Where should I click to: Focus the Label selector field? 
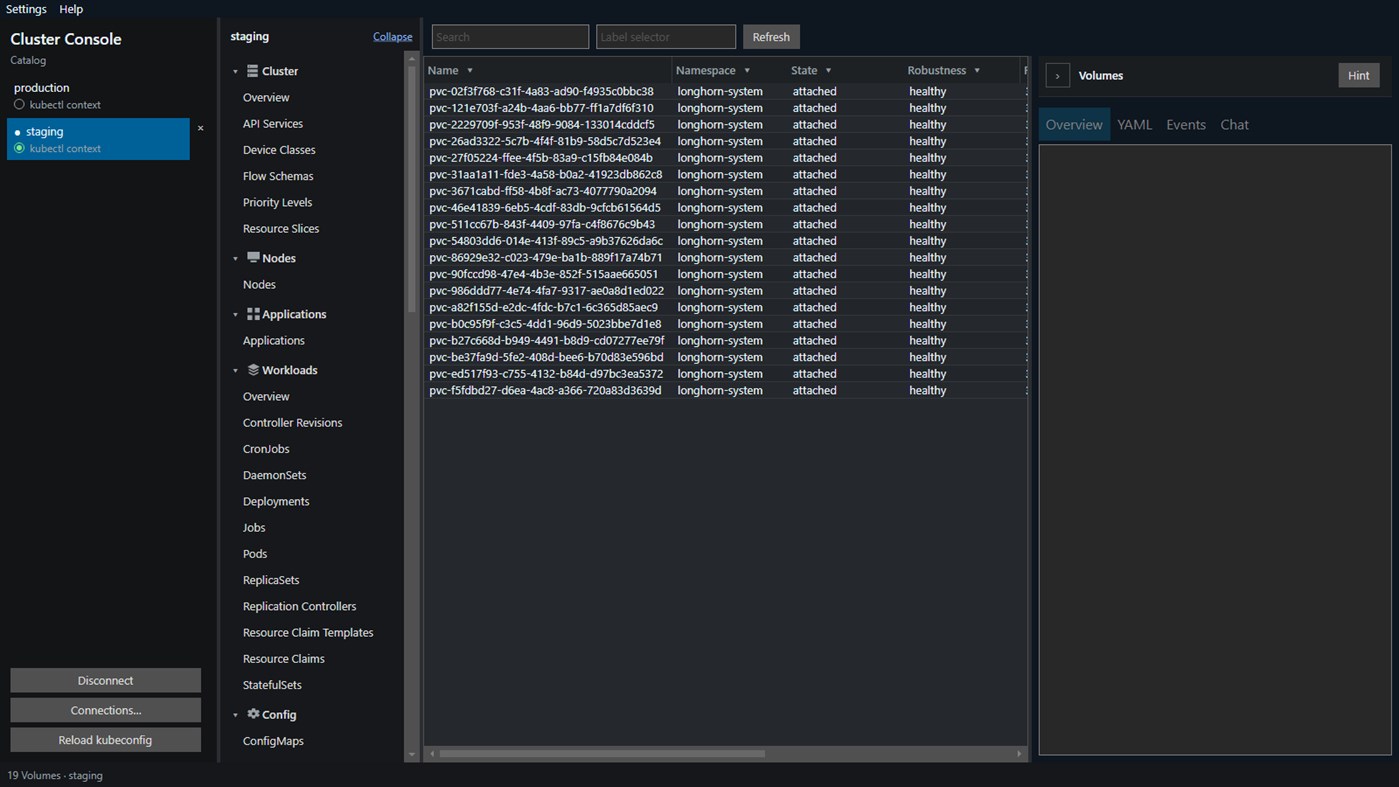pyautogui.click(x=666, y=37)
